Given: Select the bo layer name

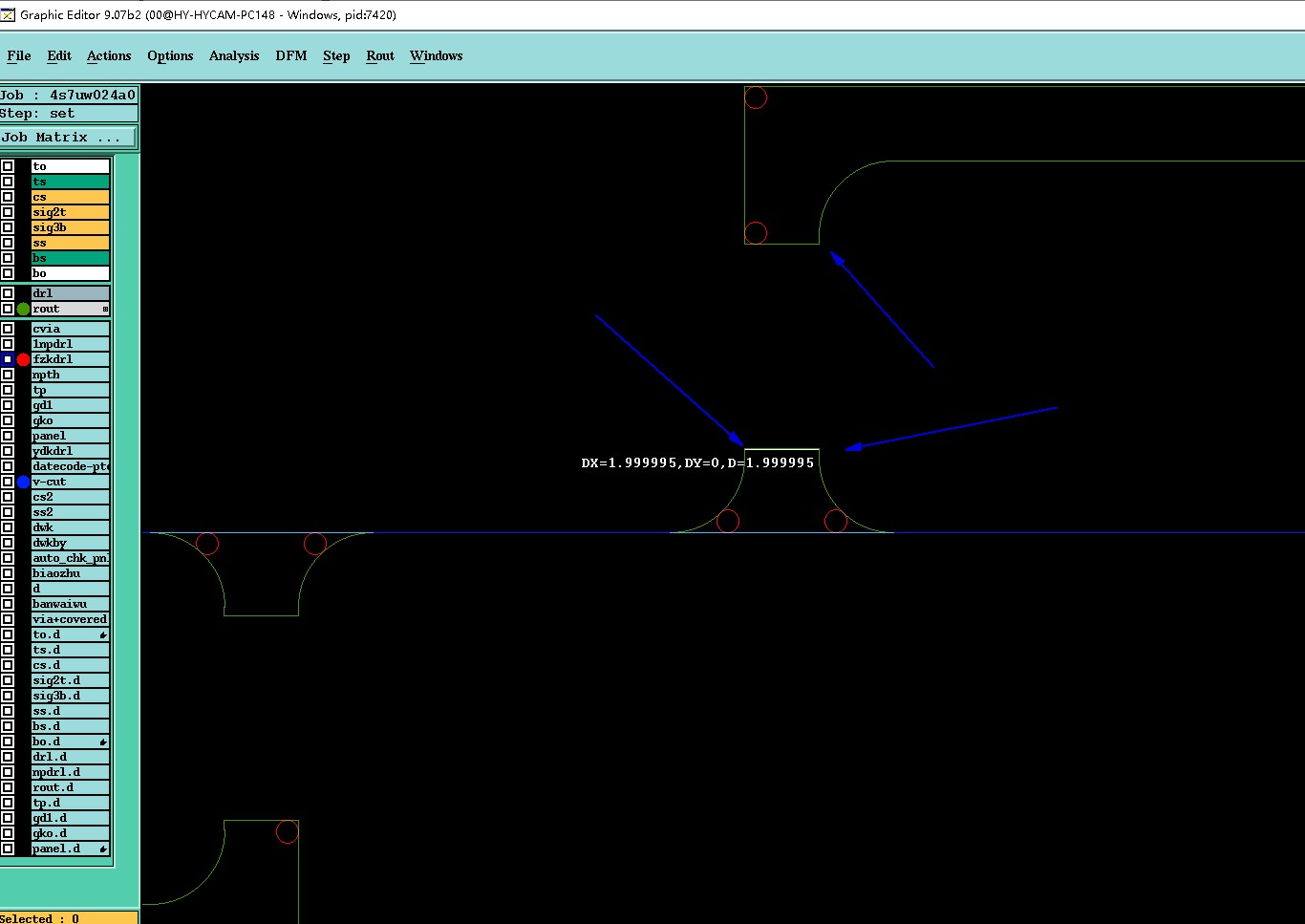Looking at the screenshot, I should 71,273.
